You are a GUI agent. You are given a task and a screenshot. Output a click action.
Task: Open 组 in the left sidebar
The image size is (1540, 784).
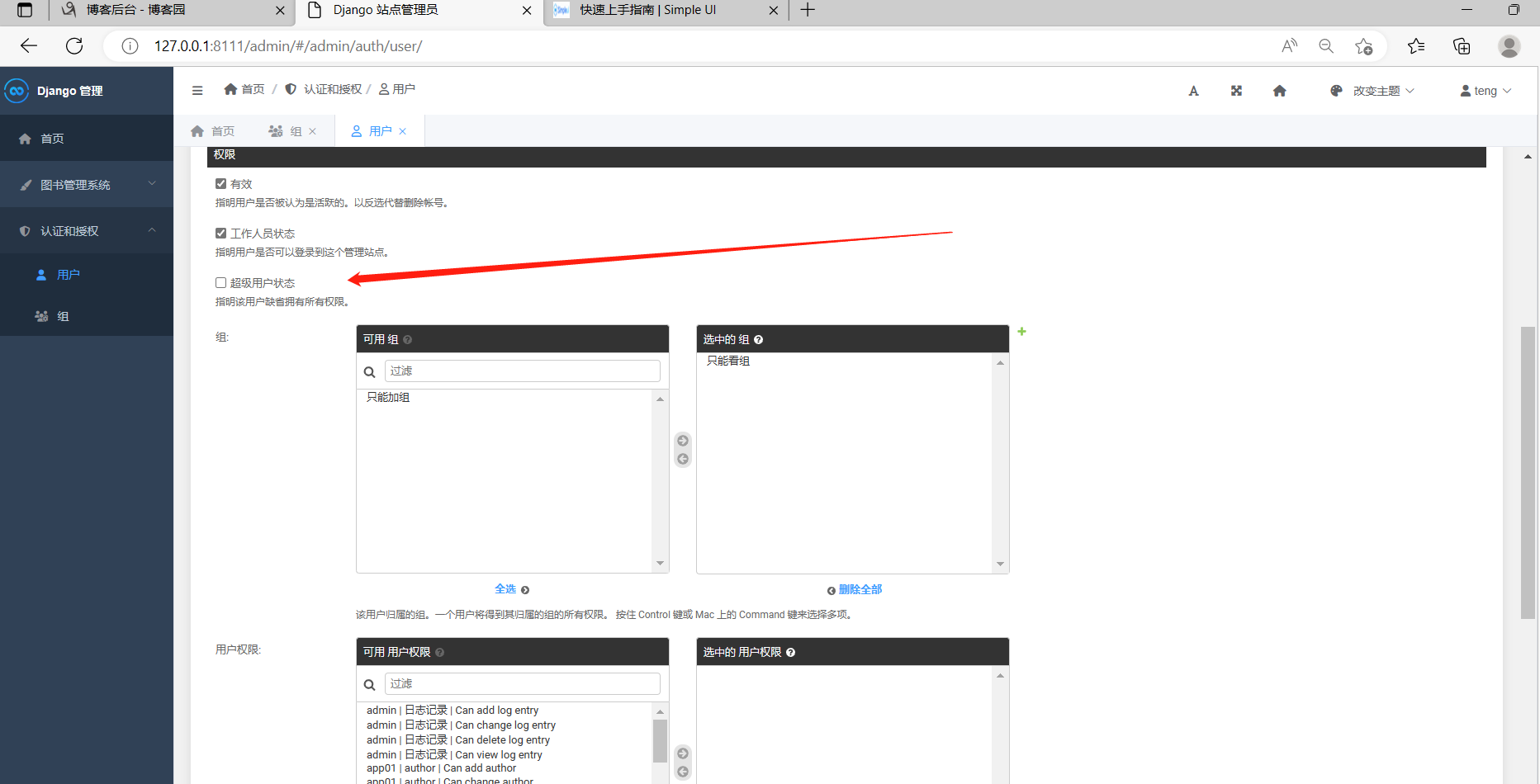(x=87, y=316)
